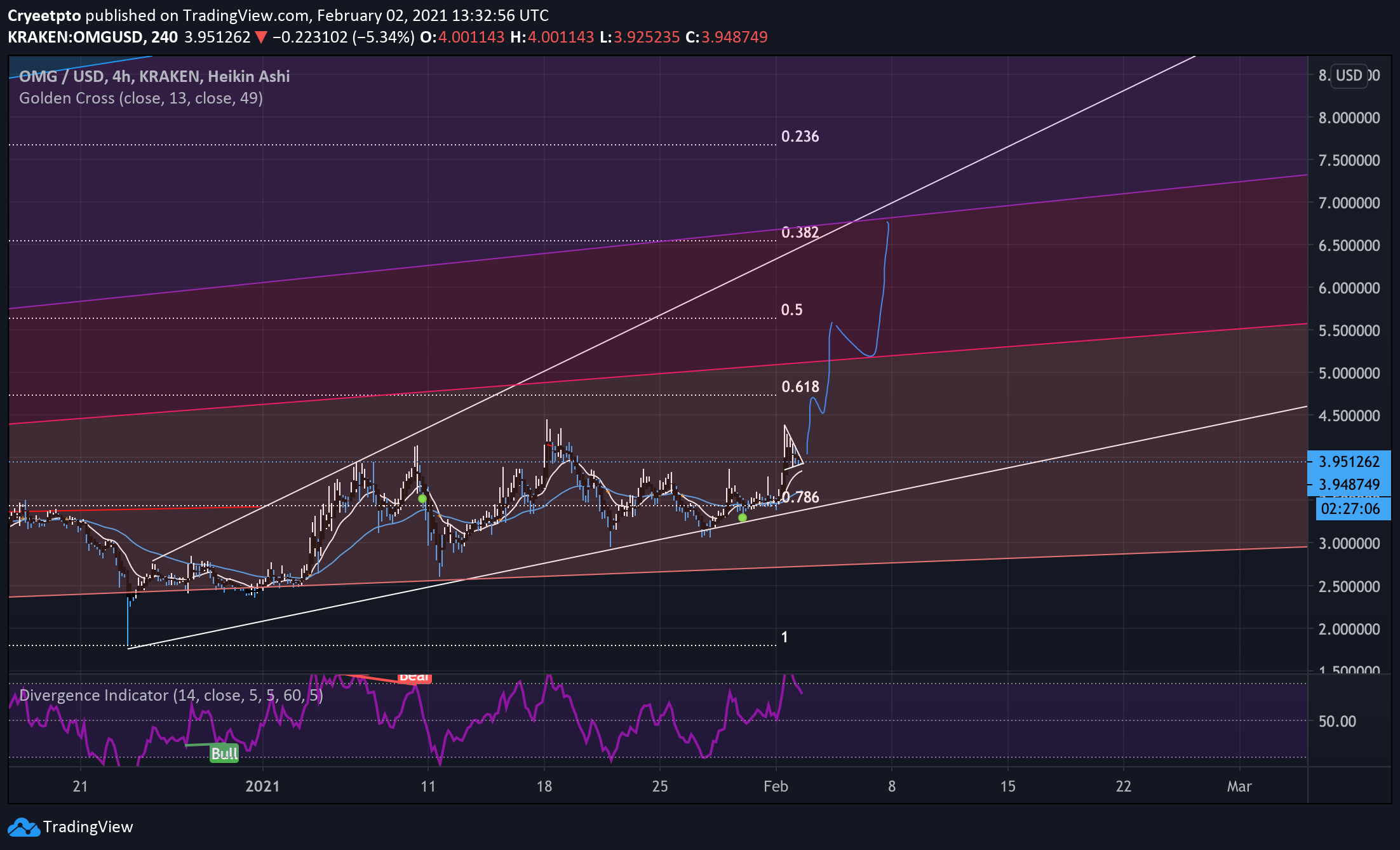
Task: Click the 0.382 Fibonacci level label
Action: tap(800, 233)
